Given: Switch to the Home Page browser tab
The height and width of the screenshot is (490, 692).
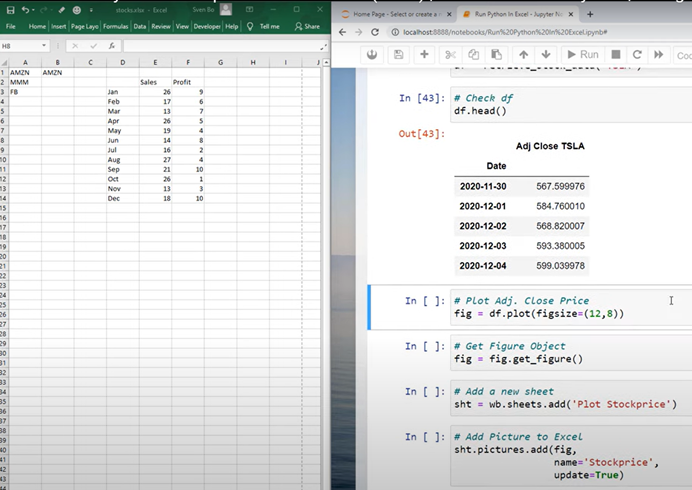Looking at the screenshot, I should (x=394, y=14).
